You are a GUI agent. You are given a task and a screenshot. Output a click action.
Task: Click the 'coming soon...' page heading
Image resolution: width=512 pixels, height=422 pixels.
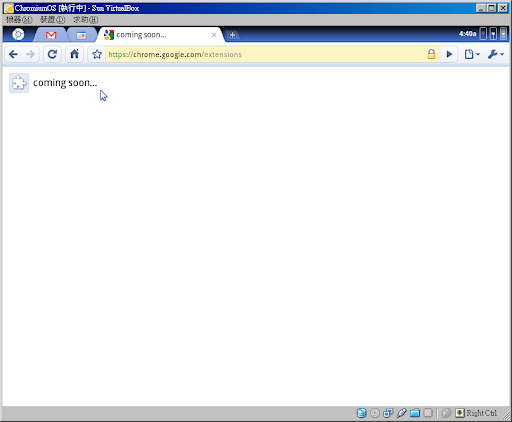click(x=65, y=83)
